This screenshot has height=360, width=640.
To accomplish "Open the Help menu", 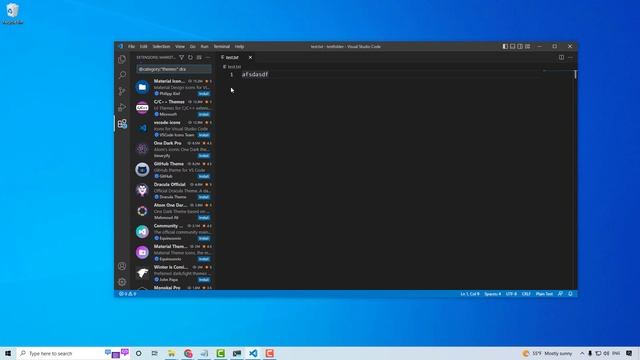I will (240, 47).
